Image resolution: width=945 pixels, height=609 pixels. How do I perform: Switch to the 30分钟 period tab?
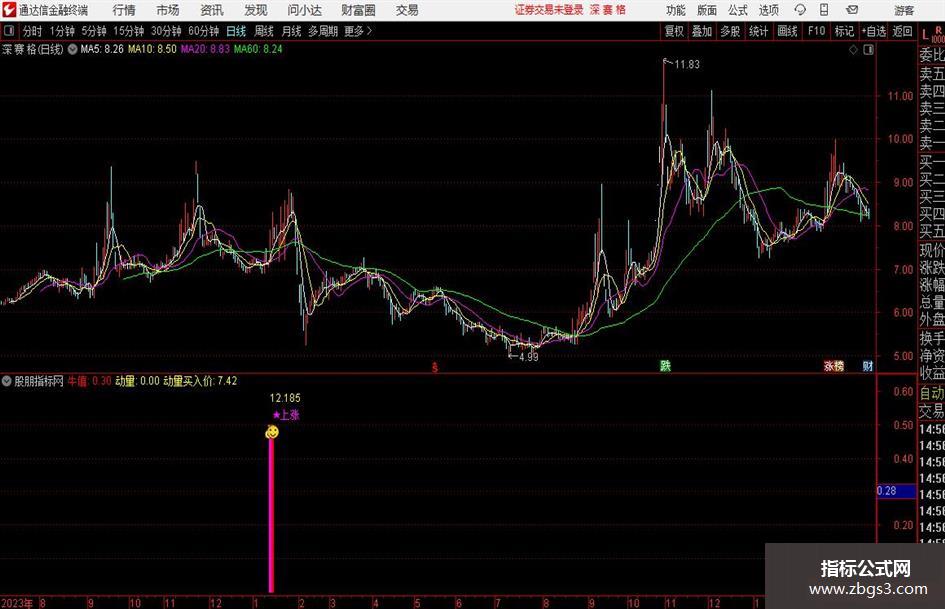[x=166, y=31]
